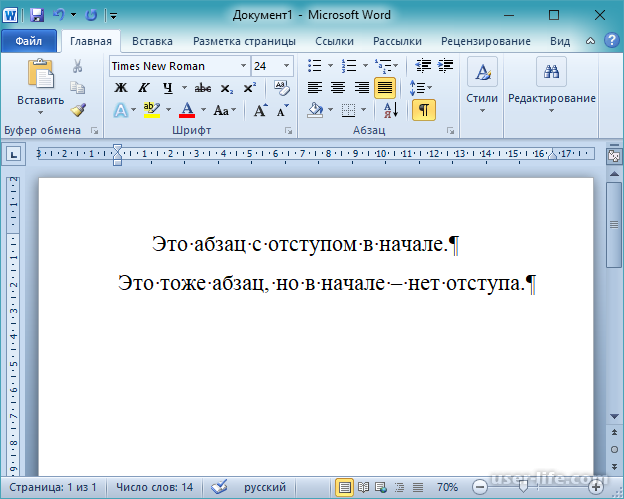Decrease font size with small A

click(x=283, y=110)
